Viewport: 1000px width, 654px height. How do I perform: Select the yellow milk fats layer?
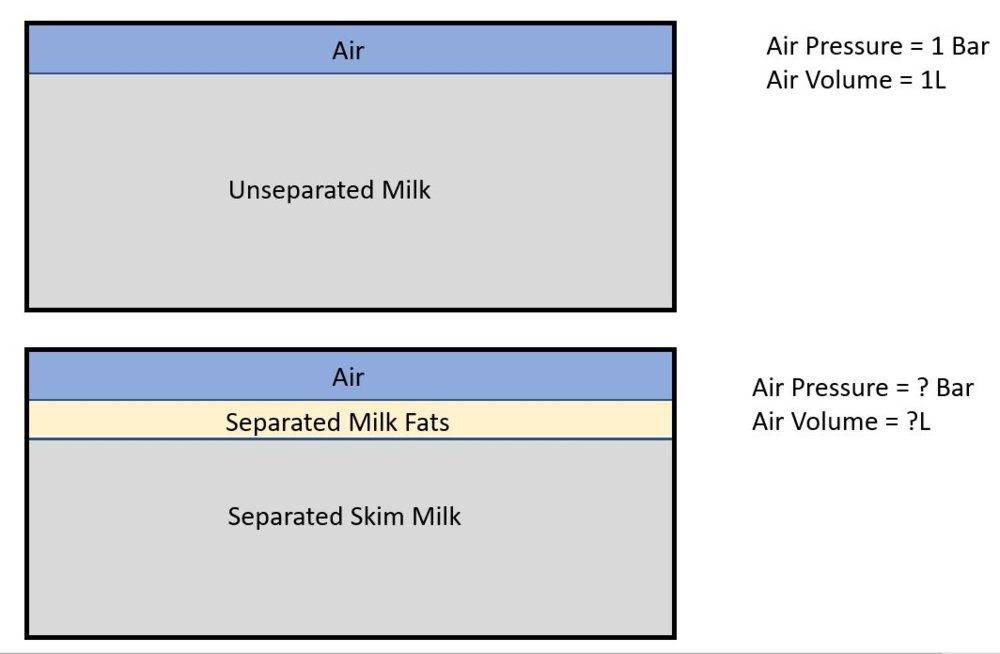(x=560, y=420)
